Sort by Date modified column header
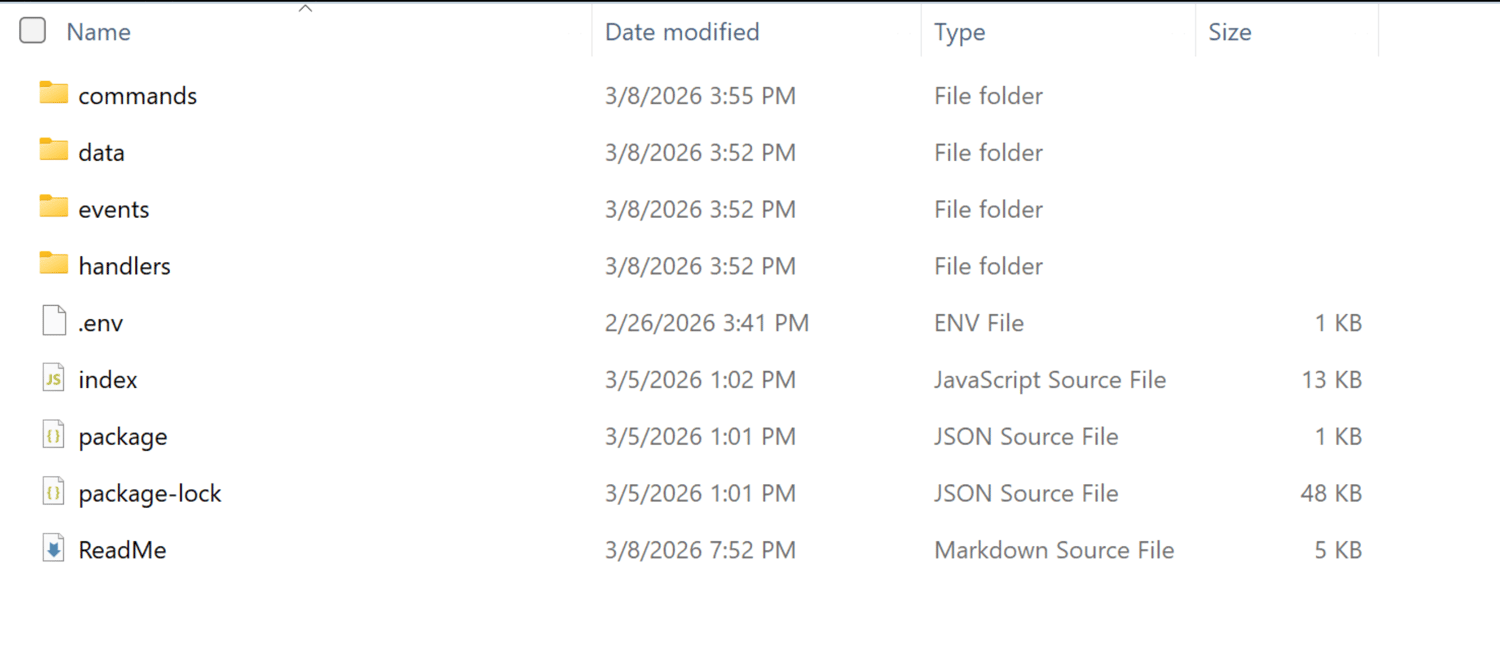 pyautogui.click(x=682, y=32)
